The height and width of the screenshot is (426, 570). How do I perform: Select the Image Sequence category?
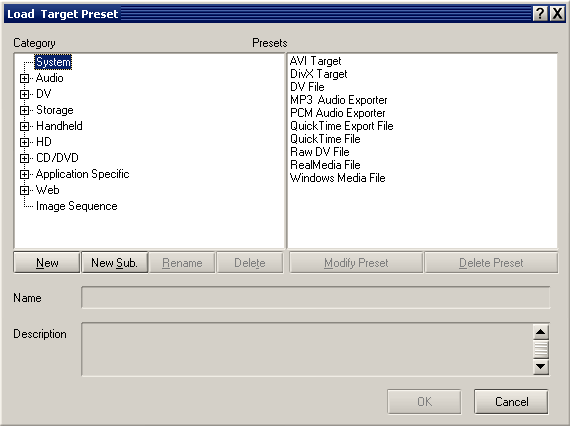(x=76, y=206)
